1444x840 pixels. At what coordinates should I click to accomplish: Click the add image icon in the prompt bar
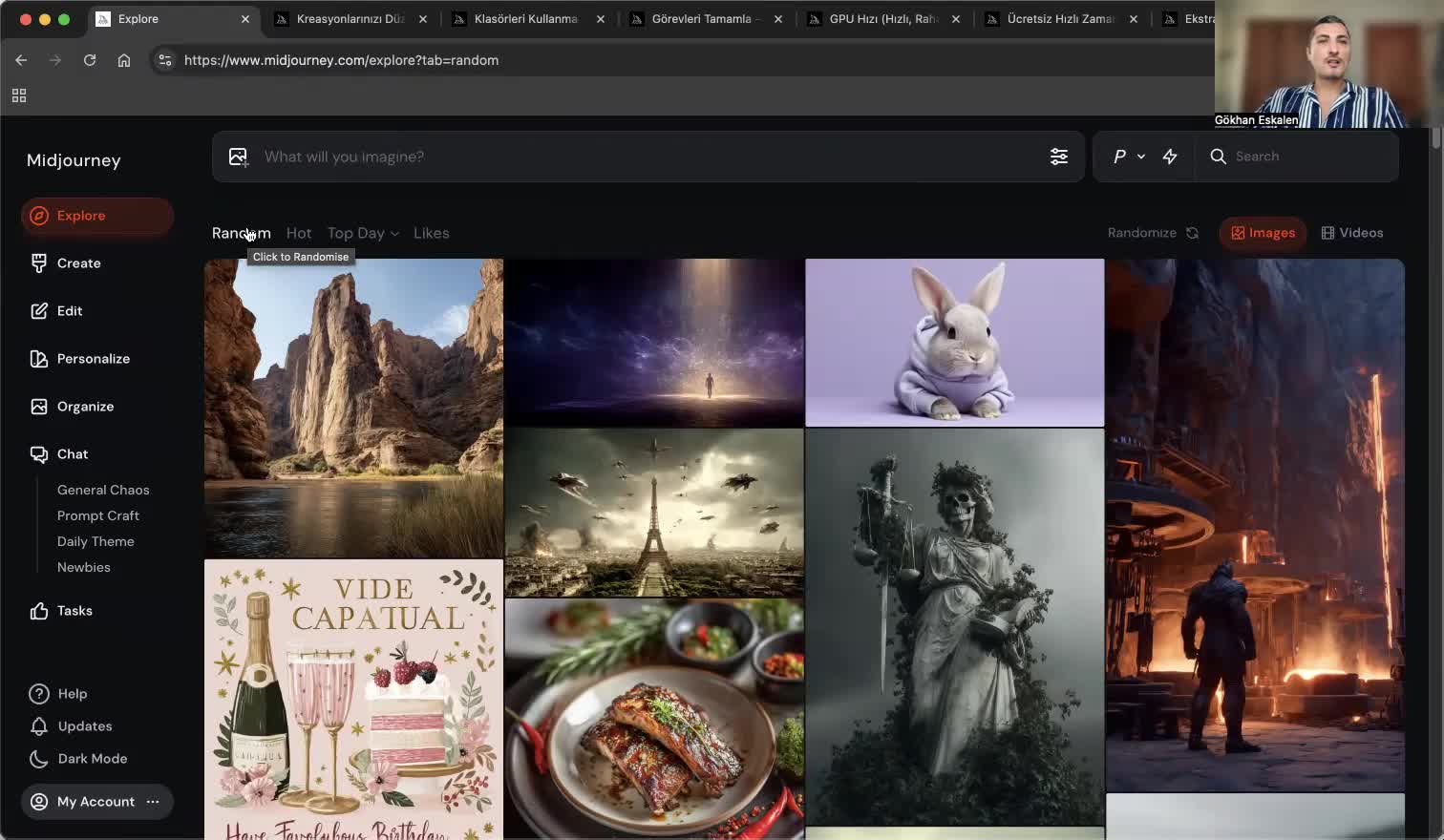pos(238,157)
